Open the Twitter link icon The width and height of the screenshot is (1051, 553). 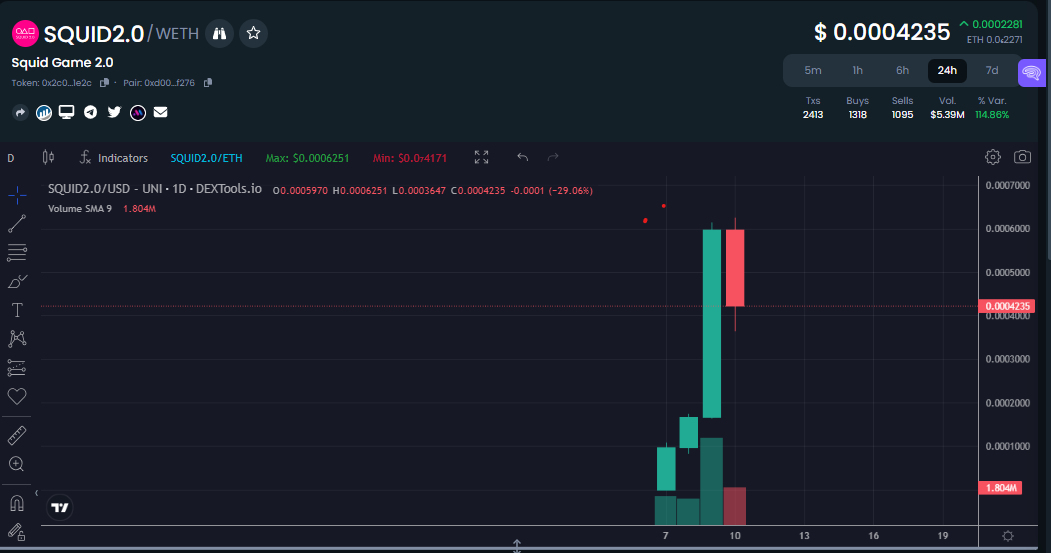click(115, 112)
